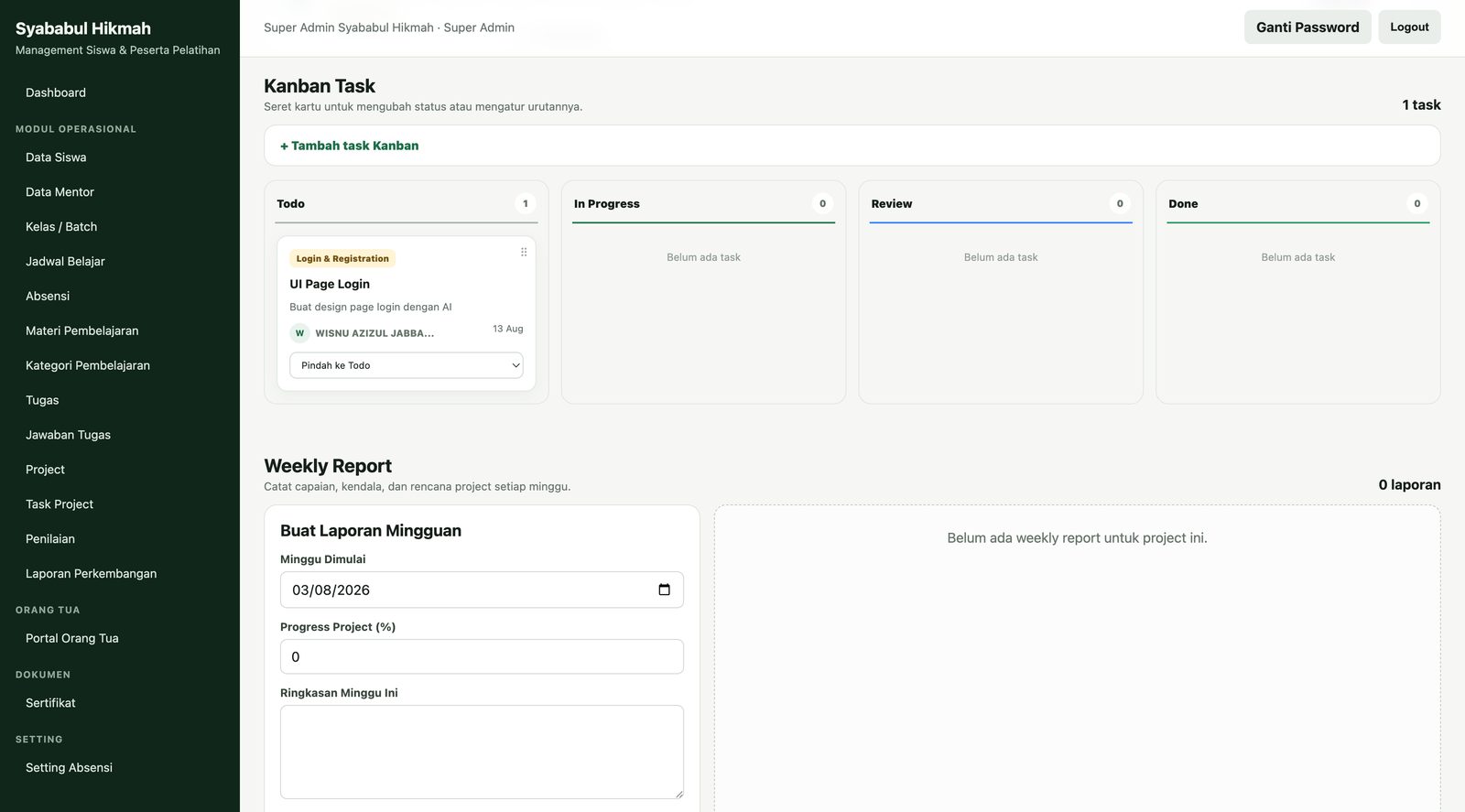Open Jadwal Belajar
Image resolution: width=1465 pixels, height=812 pixels.
pos(65,262)
